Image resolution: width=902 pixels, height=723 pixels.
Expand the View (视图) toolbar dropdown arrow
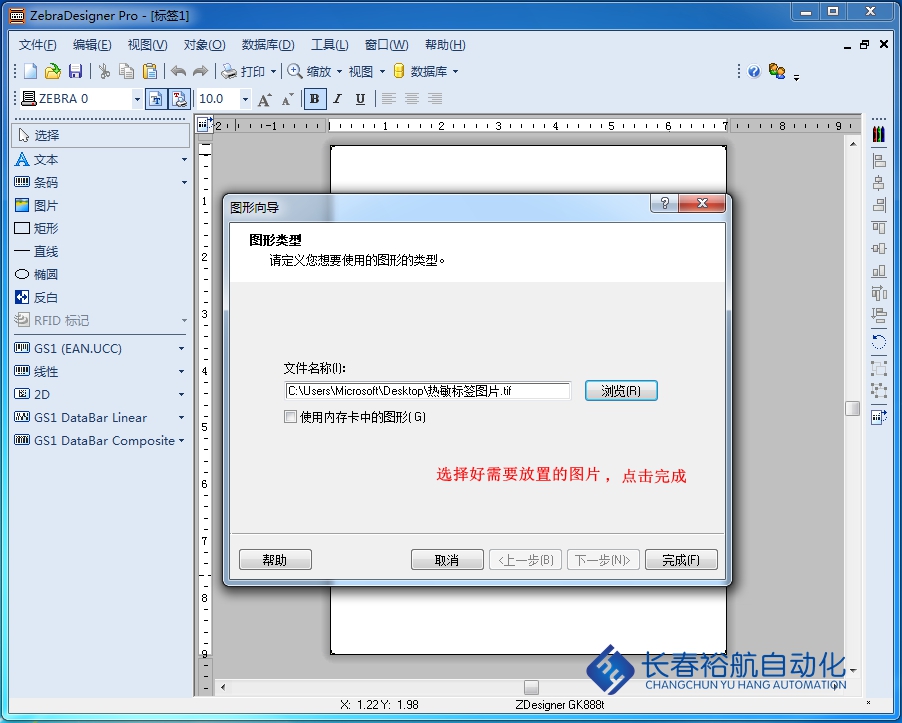(382, 71)
